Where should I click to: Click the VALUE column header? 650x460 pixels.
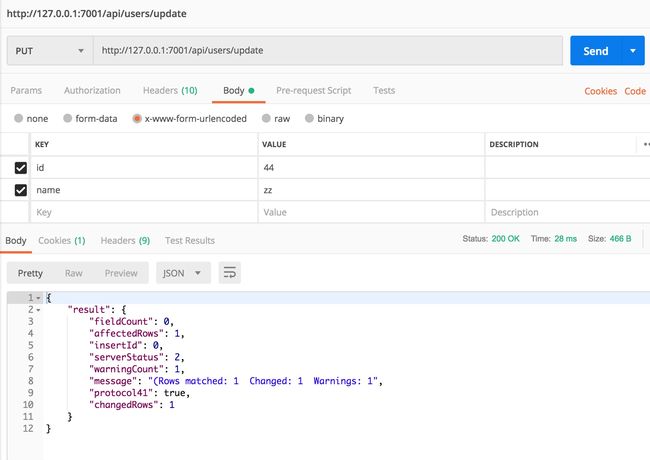tap(274, 144)
